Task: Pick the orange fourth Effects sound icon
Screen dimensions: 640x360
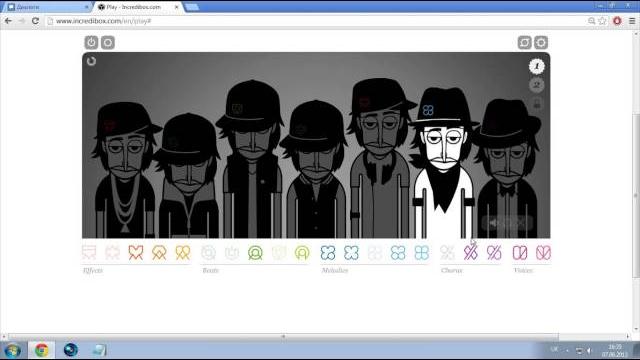Action: (x=159, y=253)
